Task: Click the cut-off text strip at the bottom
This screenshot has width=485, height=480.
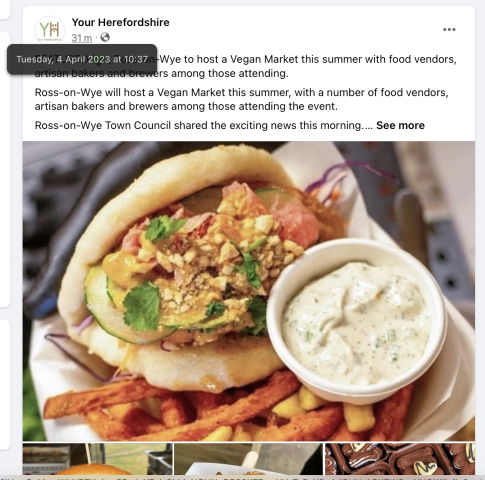Action: tap(242, 477)
